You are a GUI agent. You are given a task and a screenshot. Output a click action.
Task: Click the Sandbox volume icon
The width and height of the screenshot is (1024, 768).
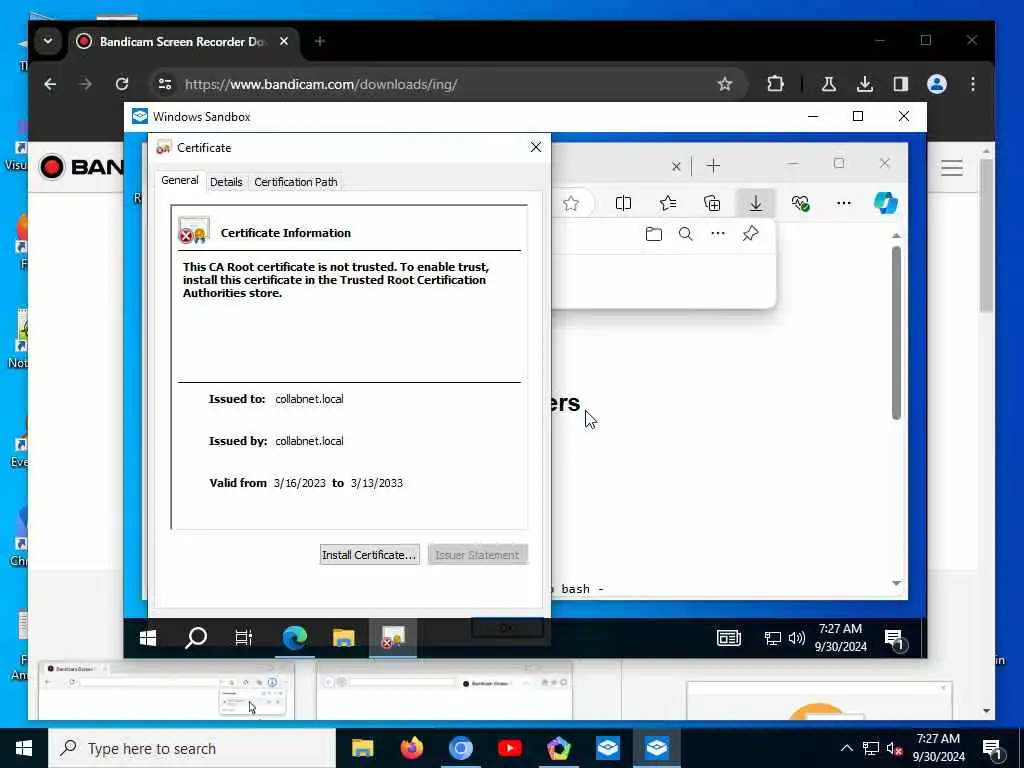pyautogui.click(x=797, y=638)
